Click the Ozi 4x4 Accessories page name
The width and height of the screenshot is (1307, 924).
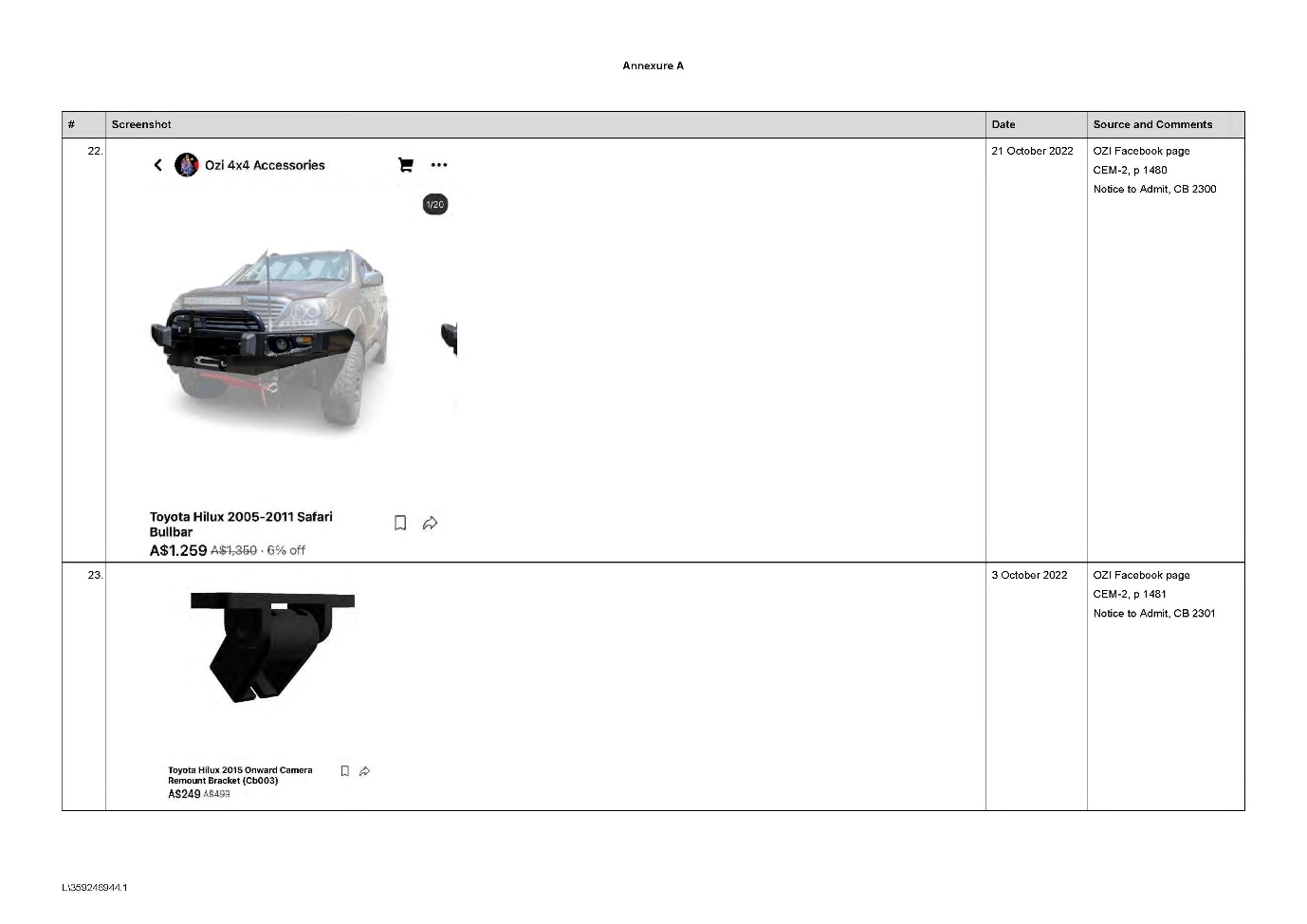[x=265, y=165]
